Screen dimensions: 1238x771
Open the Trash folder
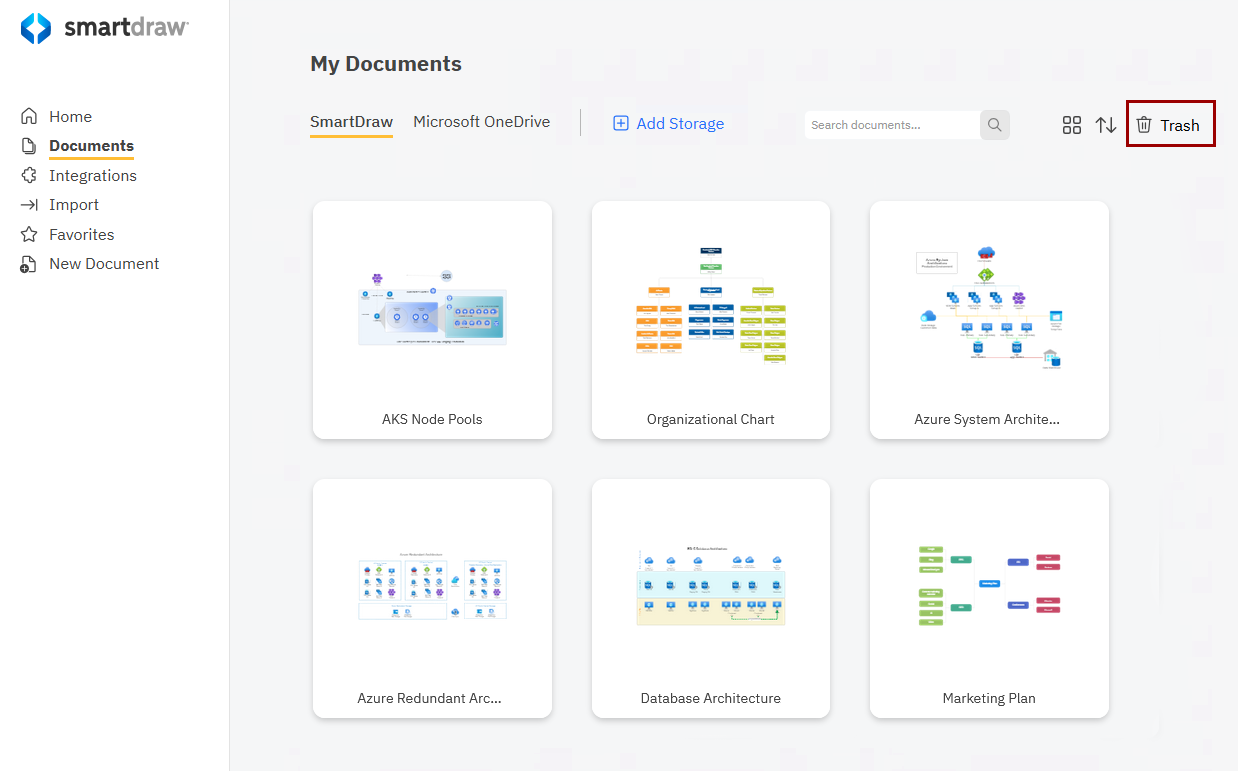(x=1169, y=125)
